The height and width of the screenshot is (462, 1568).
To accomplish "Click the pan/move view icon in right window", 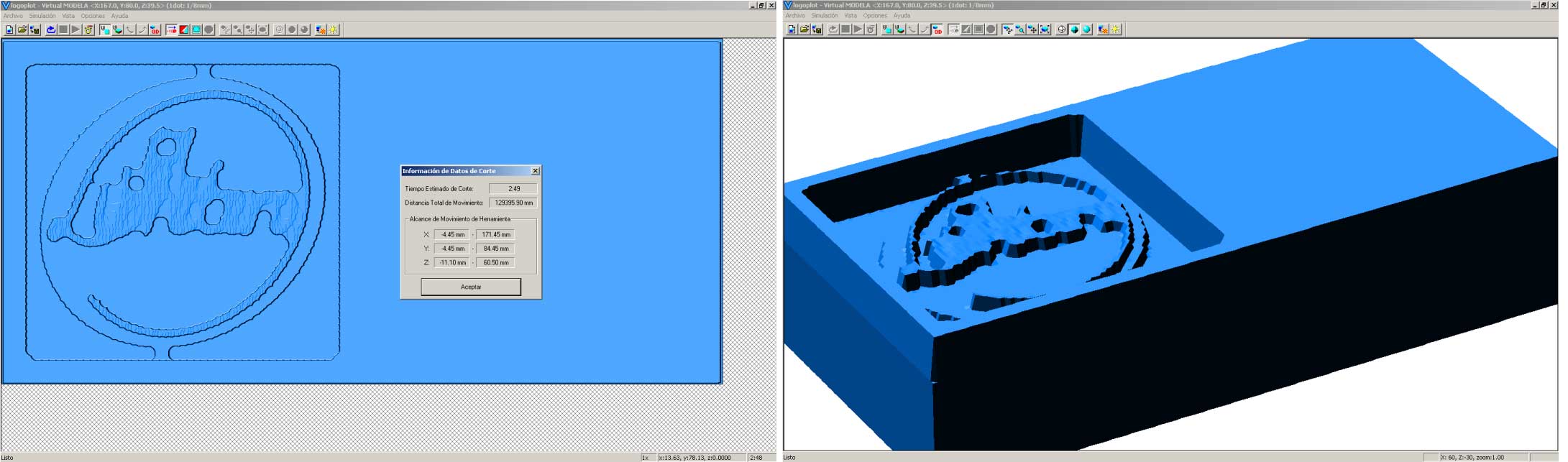I will pyautogui.click(x=1032, y=29).
